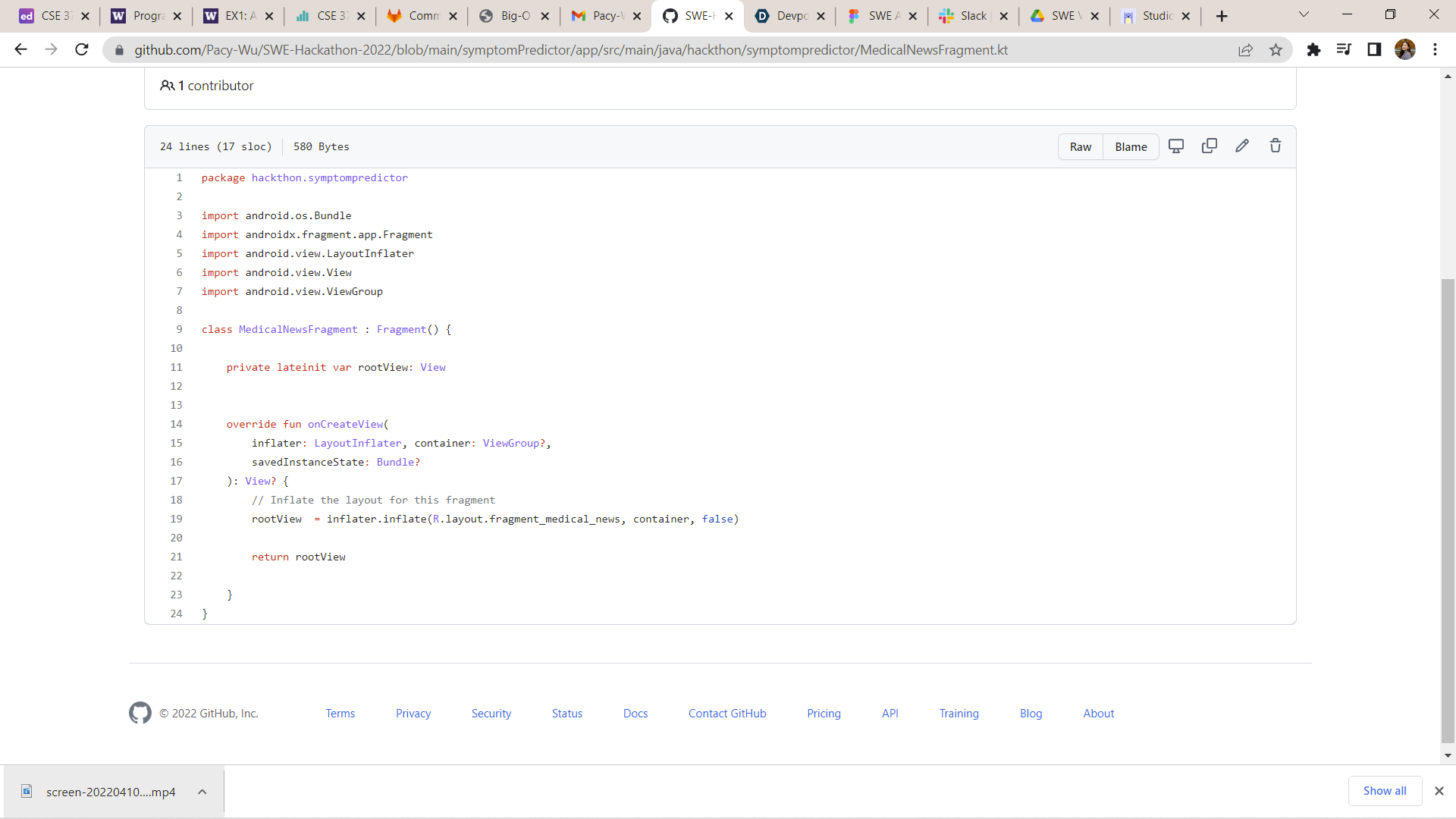Click the GitHub logo in footer
The height and width of the screenshot is (819, 1456).
[x=140, y=713]
